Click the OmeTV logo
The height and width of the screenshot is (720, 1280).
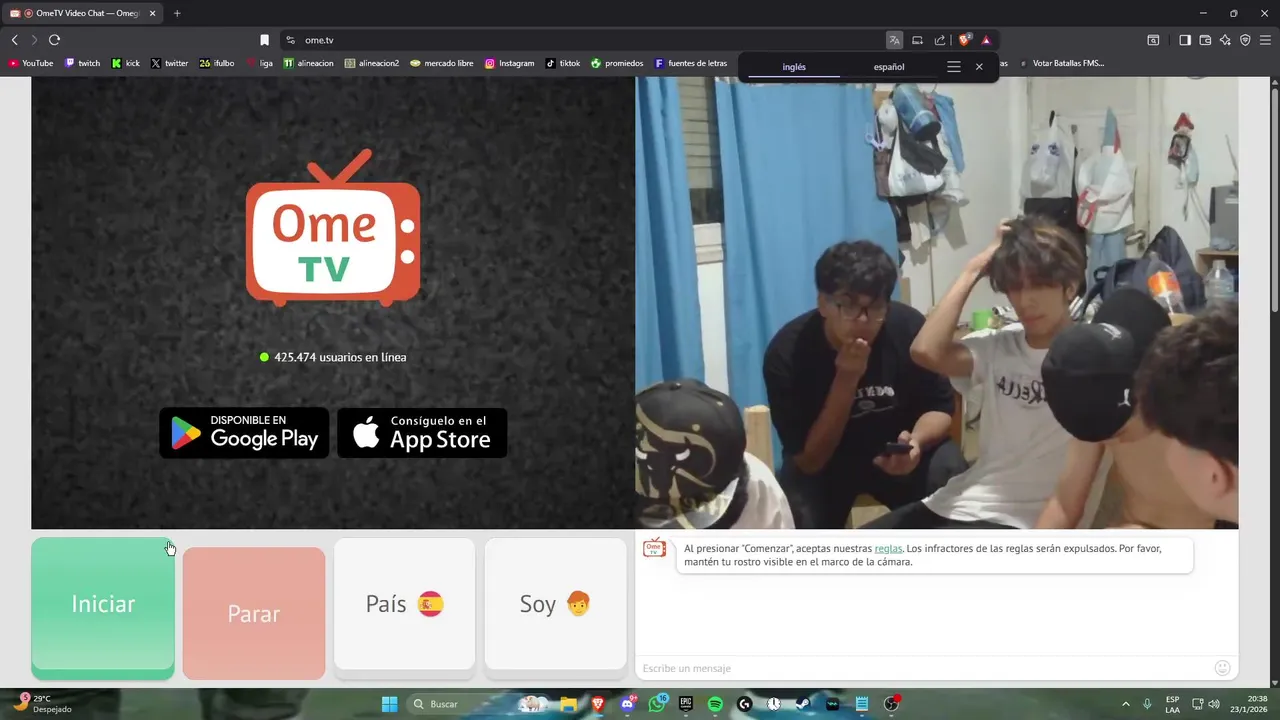pyautogui.click(x=333, y=228)
